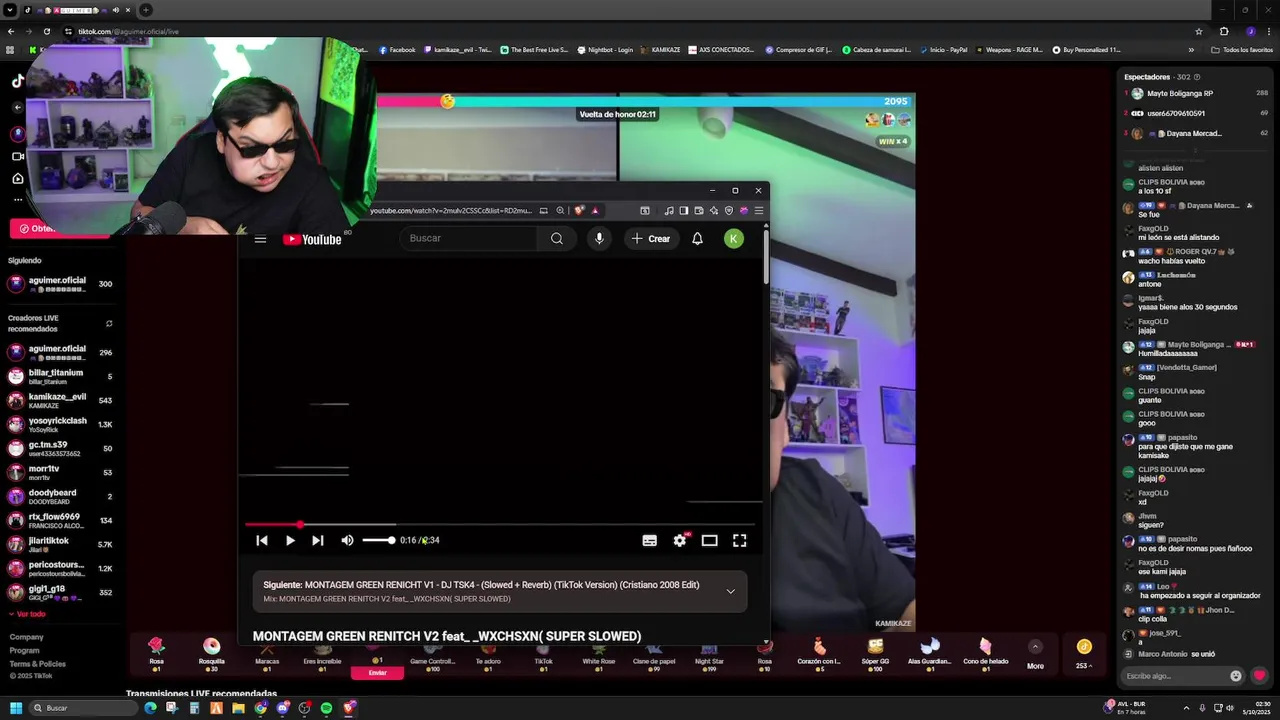Open Brave Wallet icon in toolbar
Image resolution: width=1280 pixels, height=720 pixels.
coord(699,210)
